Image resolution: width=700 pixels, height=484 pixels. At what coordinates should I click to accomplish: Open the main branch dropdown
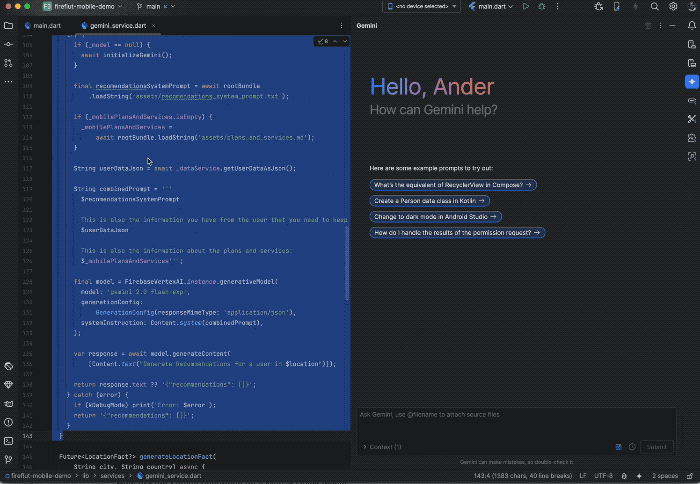click(156, 7)
